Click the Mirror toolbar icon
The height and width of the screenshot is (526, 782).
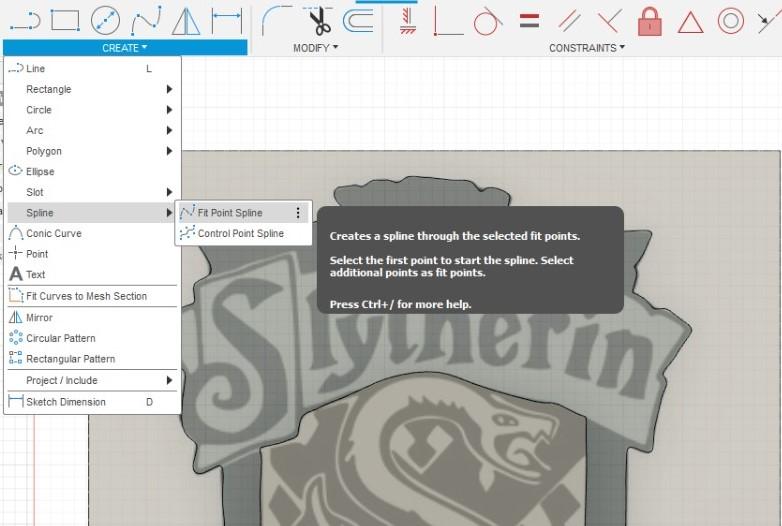186,21
